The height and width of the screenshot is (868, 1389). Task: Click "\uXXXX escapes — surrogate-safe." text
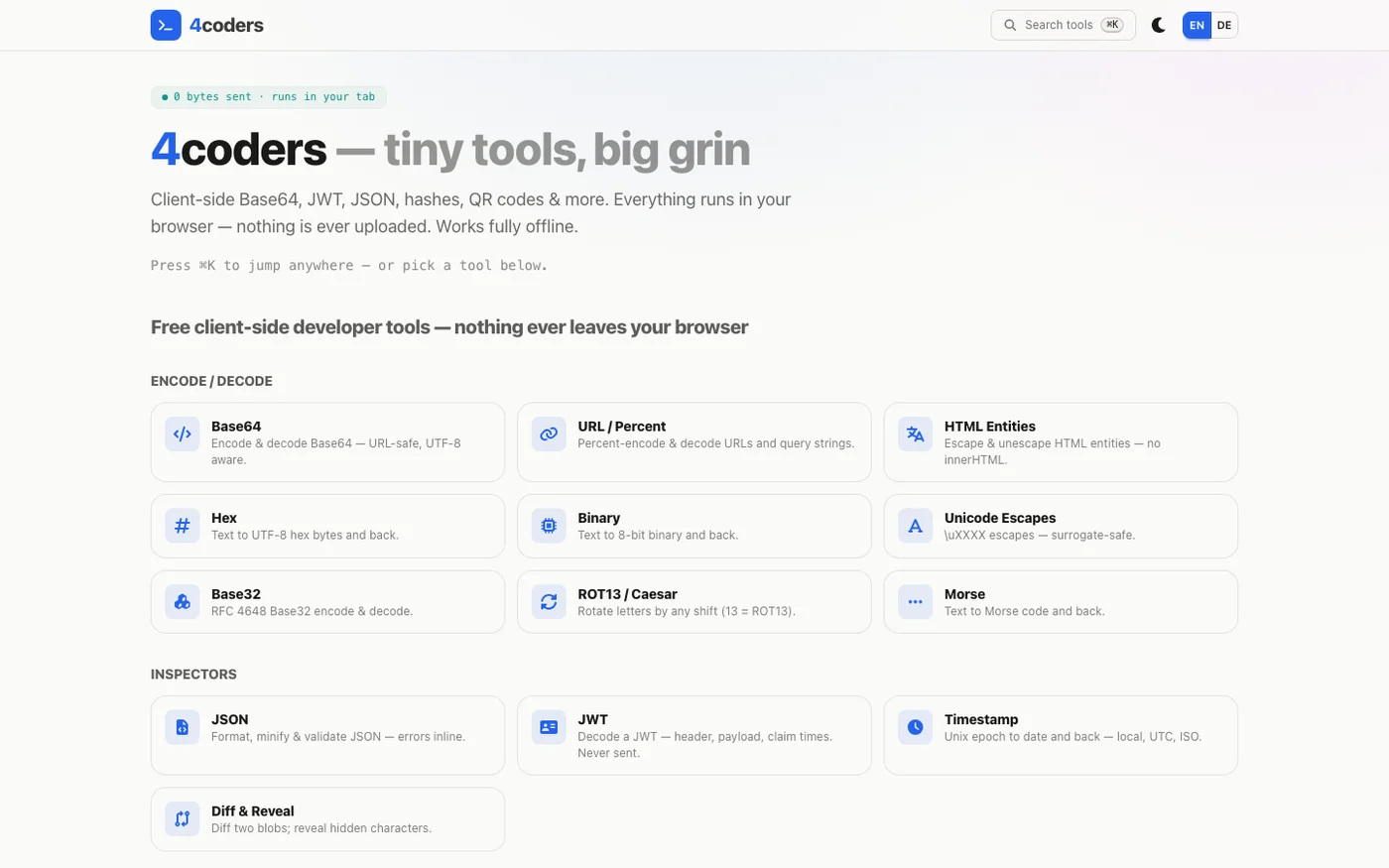tap(1040, 535)
